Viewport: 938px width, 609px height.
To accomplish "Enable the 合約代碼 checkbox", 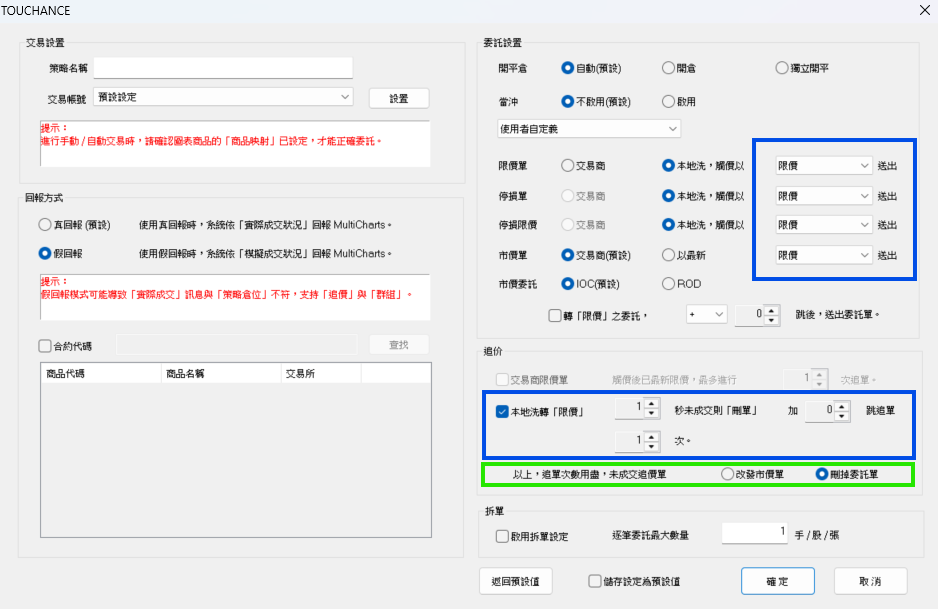I will [45, 346].
